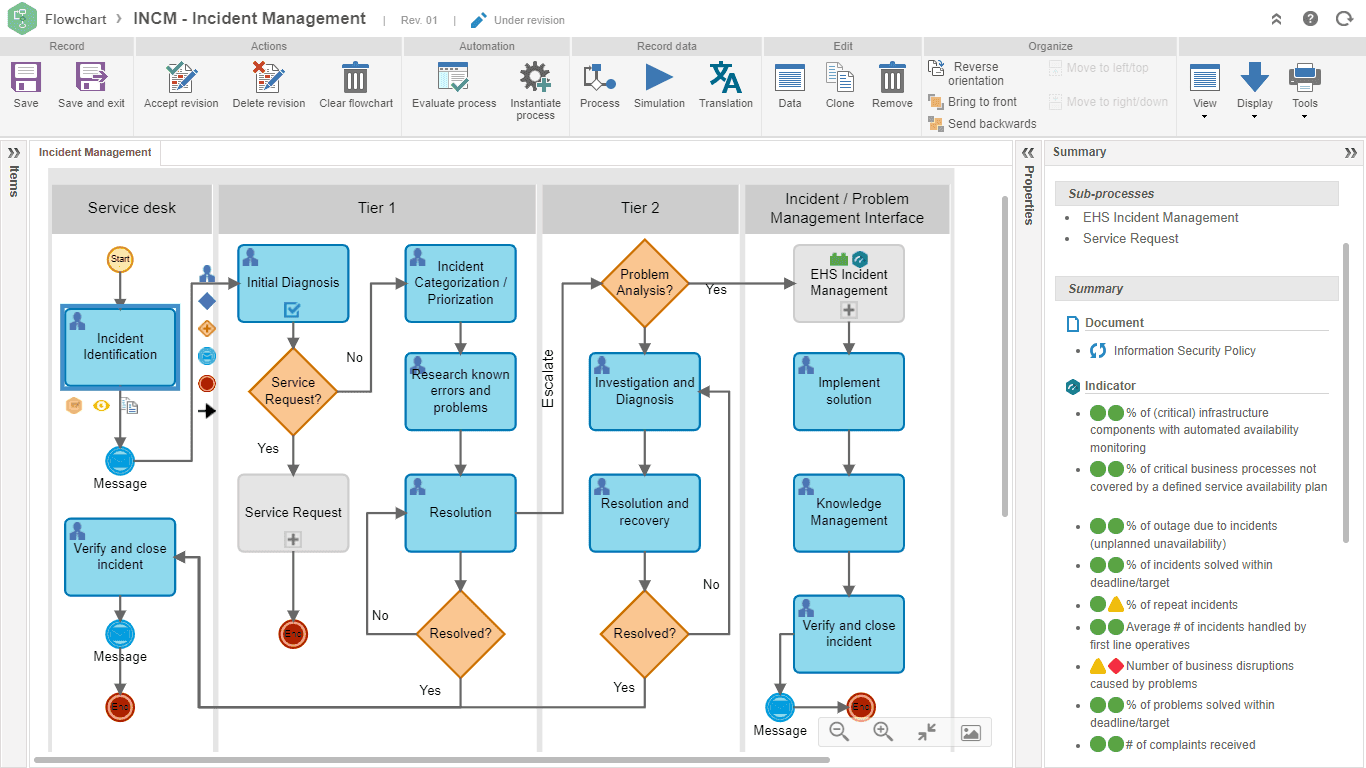Select the Service Request? decision gateway
Image resolution: width=1366 pixels, height=768 pixels.
pyautogui.click(x=293, y=391)
